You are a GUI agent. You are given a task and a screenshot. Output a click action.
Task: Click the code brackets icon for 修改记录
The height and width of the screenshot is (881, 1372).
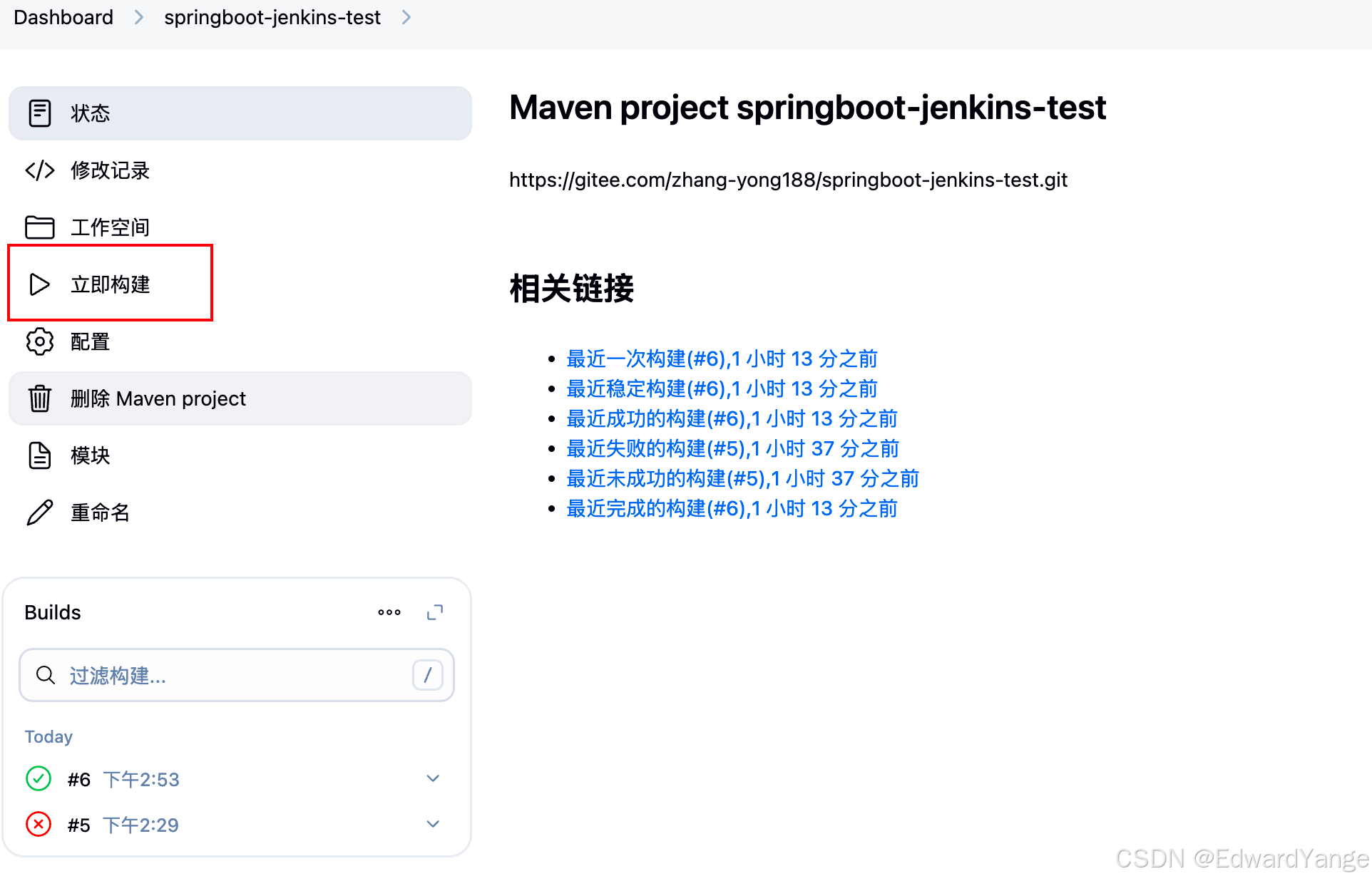tap(39, 170)
